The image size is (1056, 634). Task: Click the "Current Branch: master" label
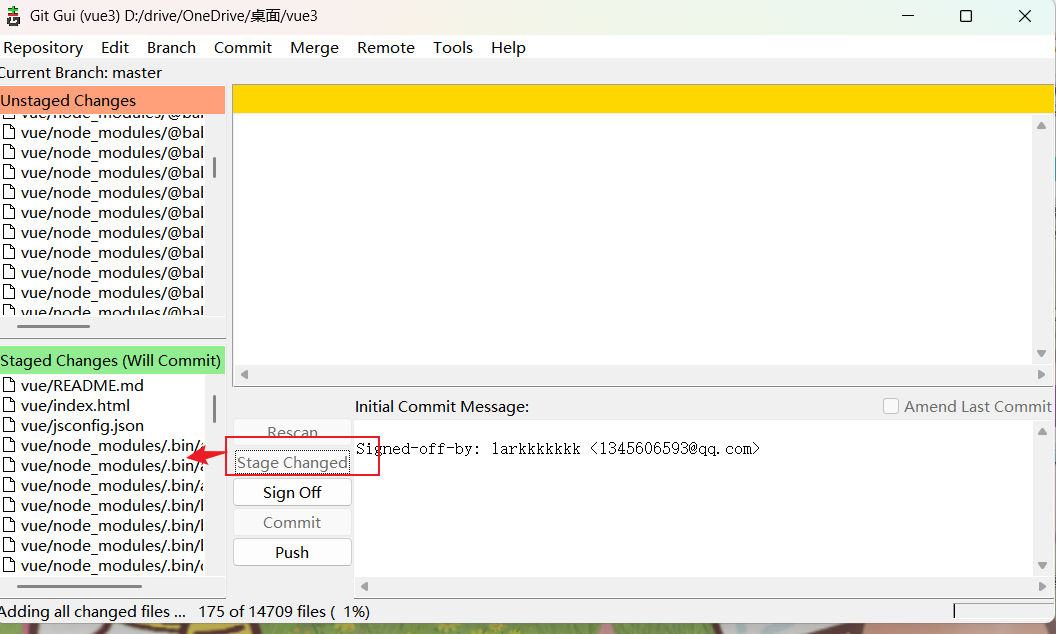(81, 73)
